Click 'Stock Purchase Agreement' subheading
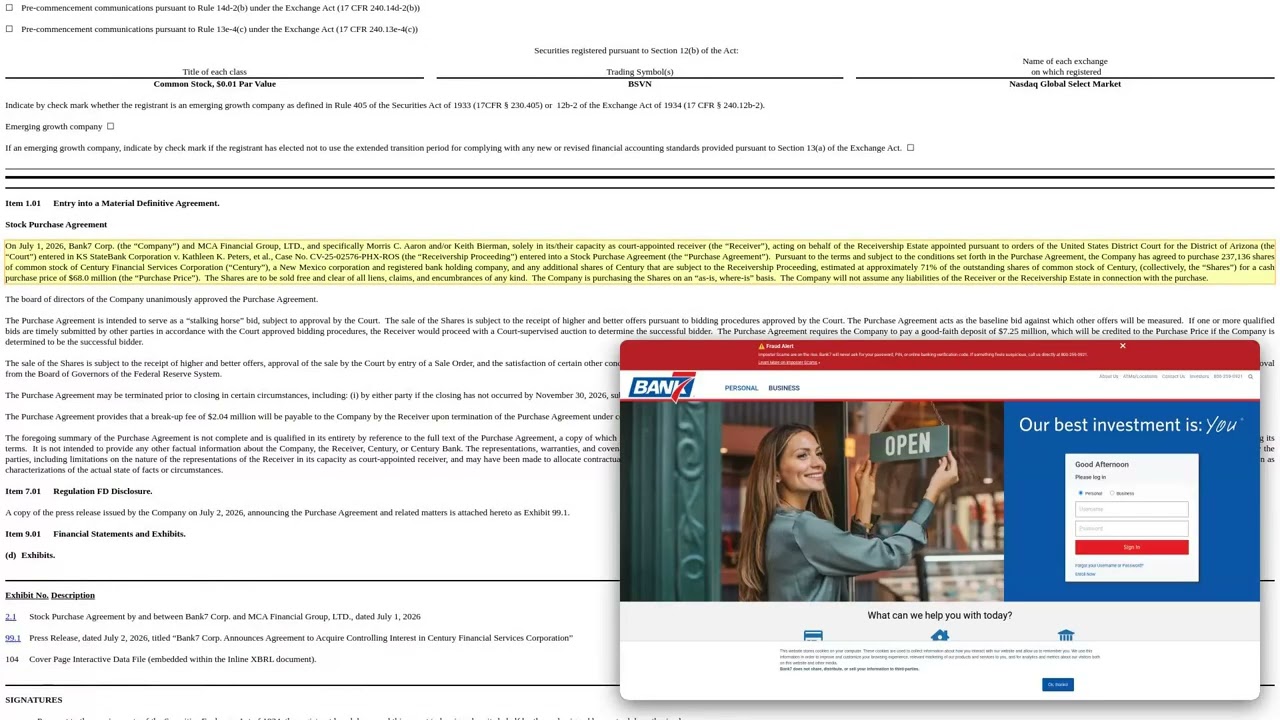1280x720 pixels. 56,225
